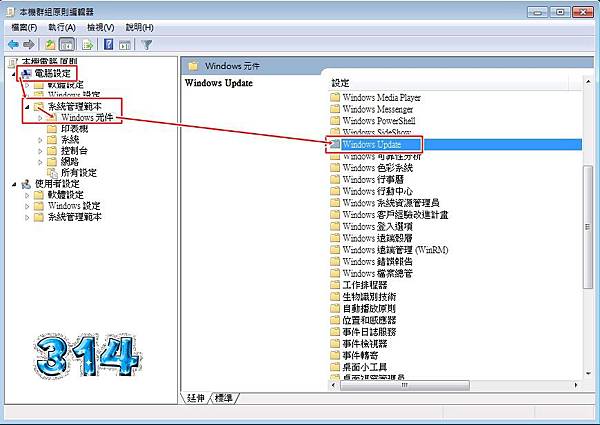Select the 事件檢視器 folder
The height and width of the screenshot is (425, 600).
coord(365,344)
